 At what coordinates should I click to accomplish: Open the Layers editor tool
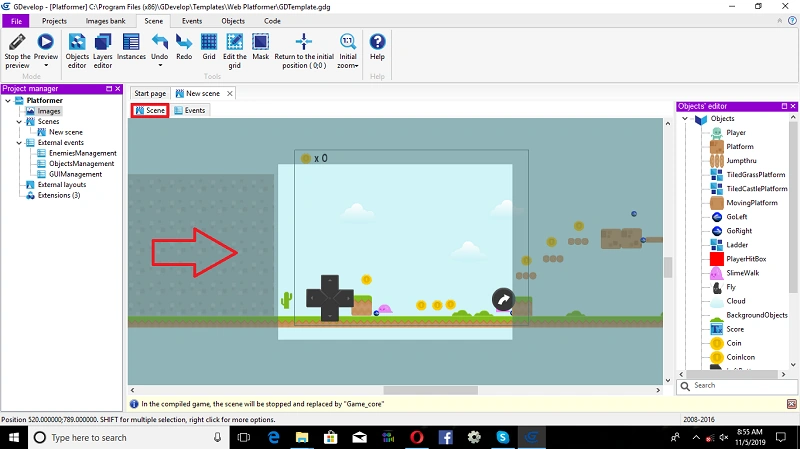click(103, 51)
